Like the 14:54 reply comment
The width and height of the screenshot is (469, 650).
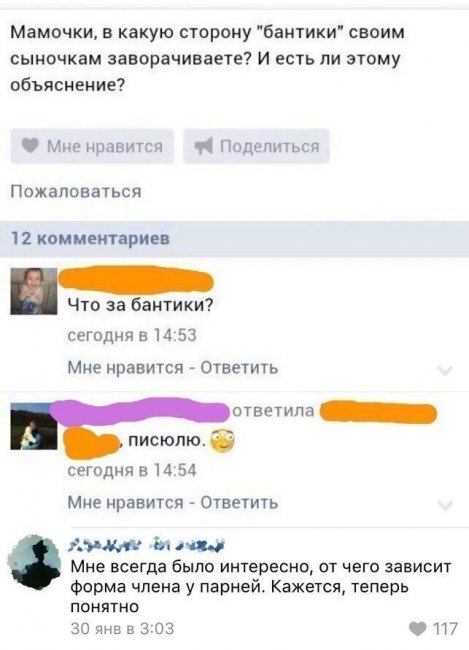pos(125,502)
